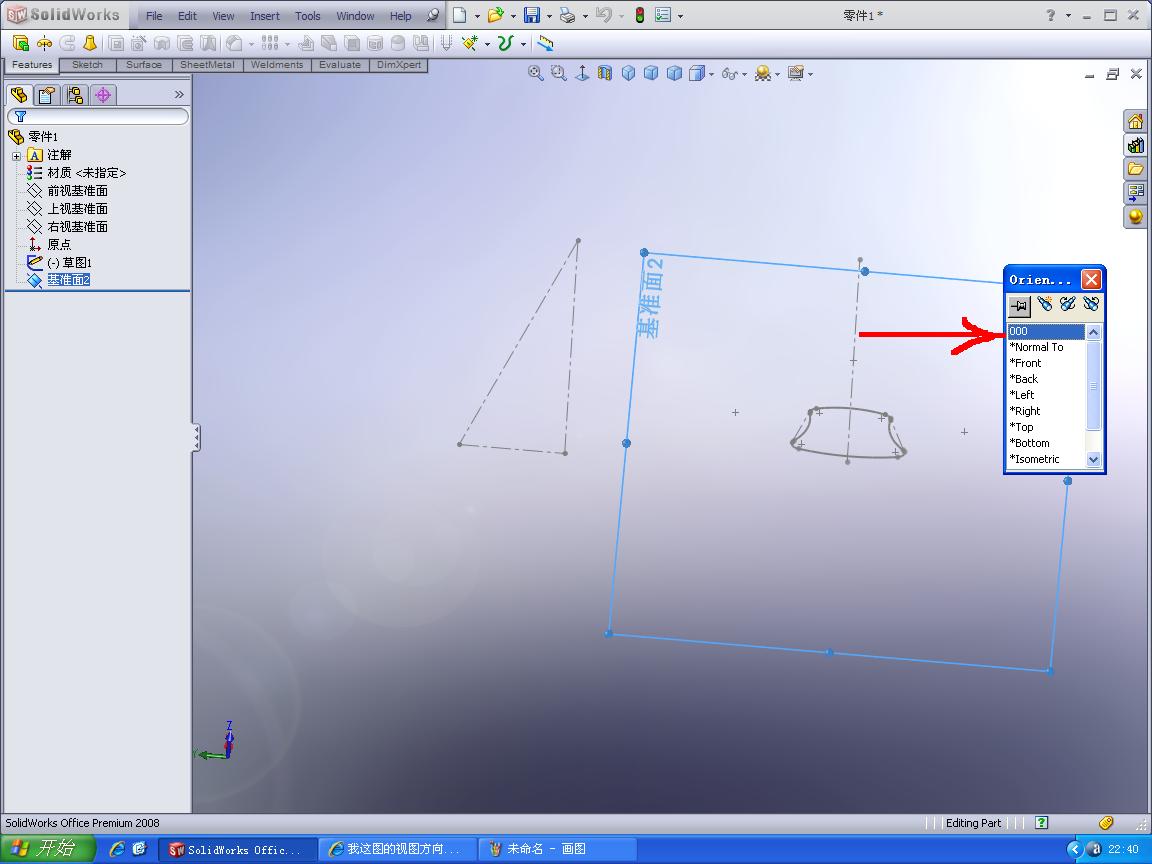Open the File menu
1152x864 pixels.
coord(154,15)
